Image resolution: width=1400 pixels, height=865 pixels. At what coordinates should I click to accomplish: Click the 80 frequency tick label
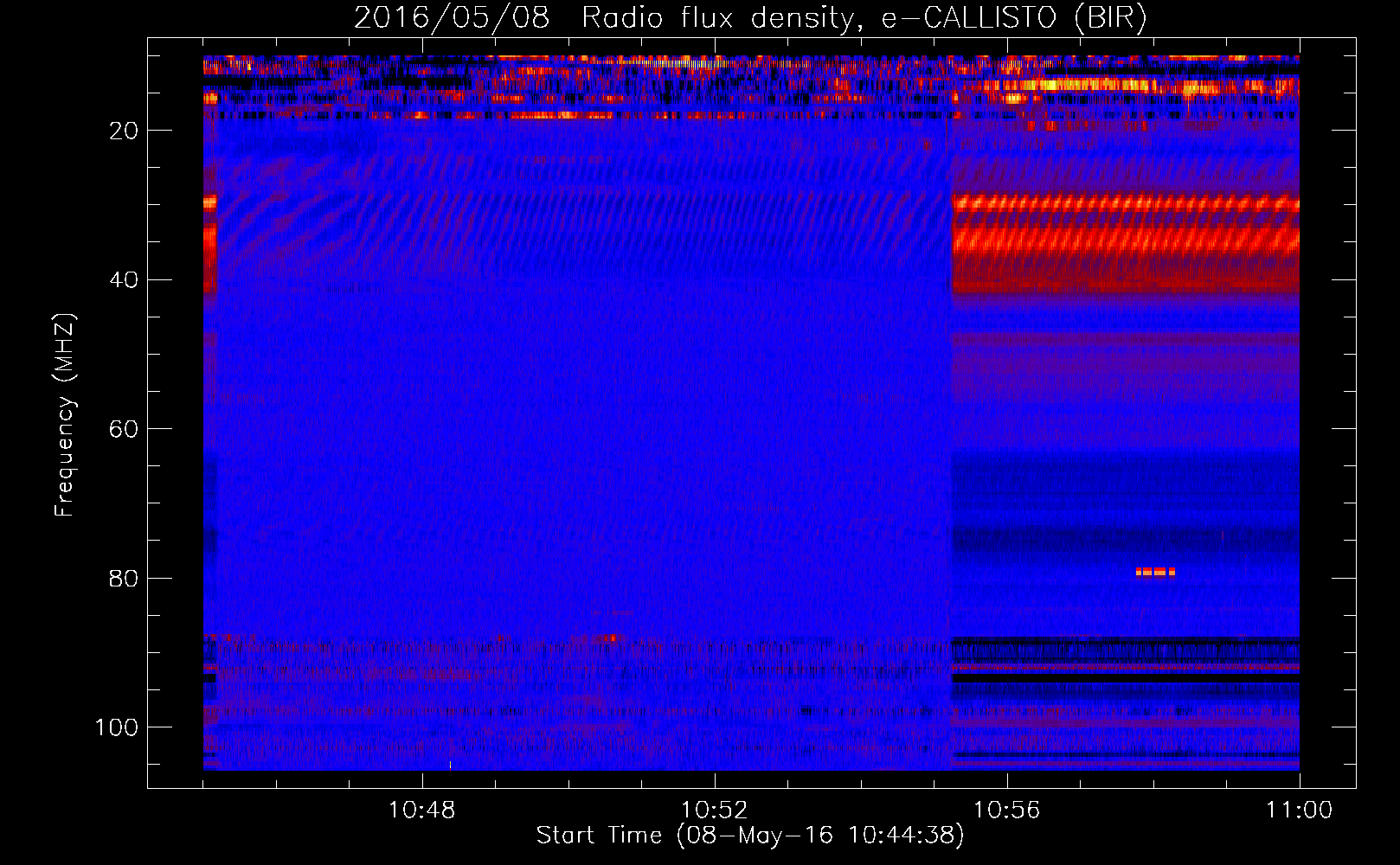click(124, 579)
